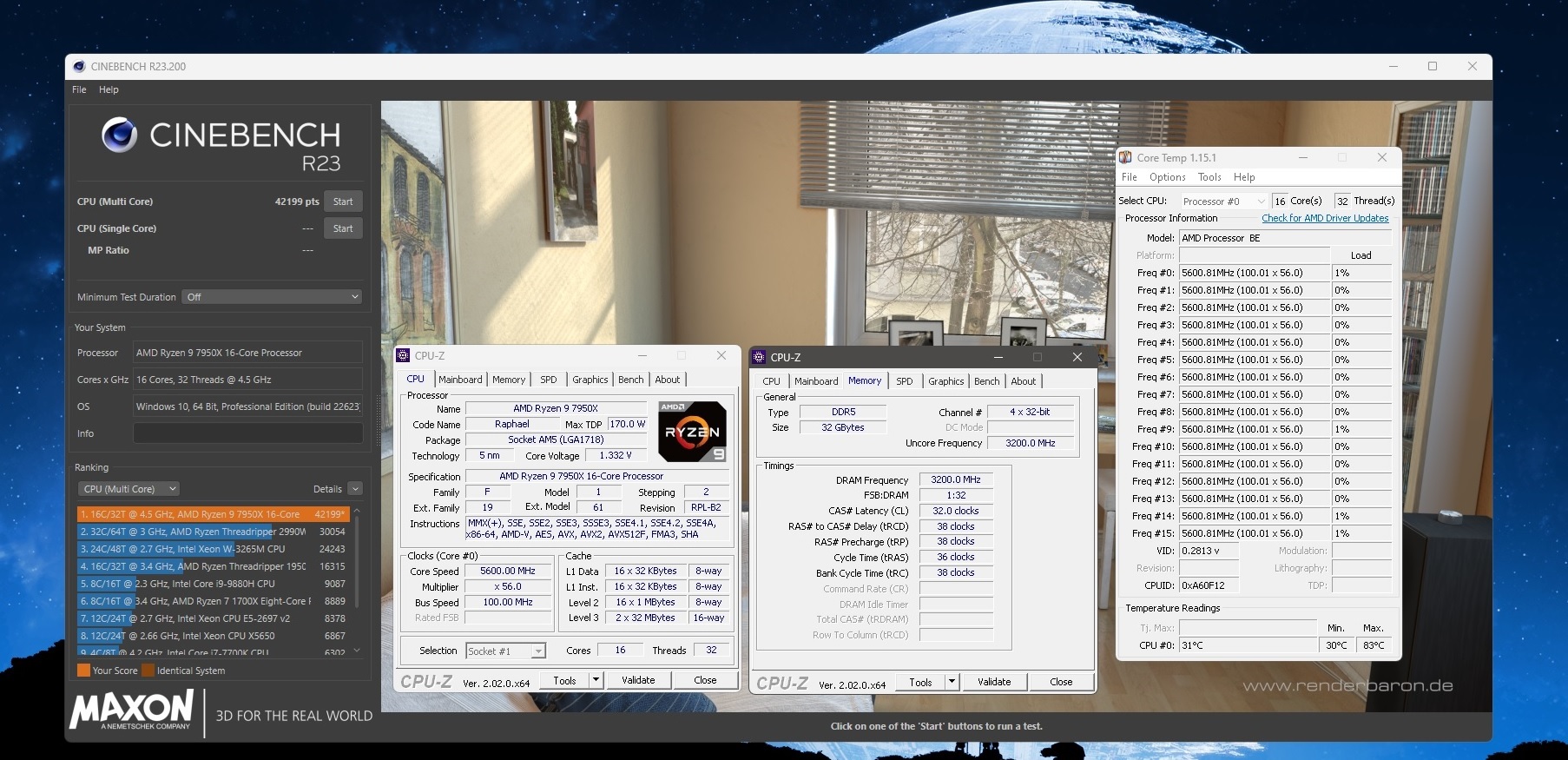
Task: Open Core Temp Options menu
Action: click(1168, 177)
